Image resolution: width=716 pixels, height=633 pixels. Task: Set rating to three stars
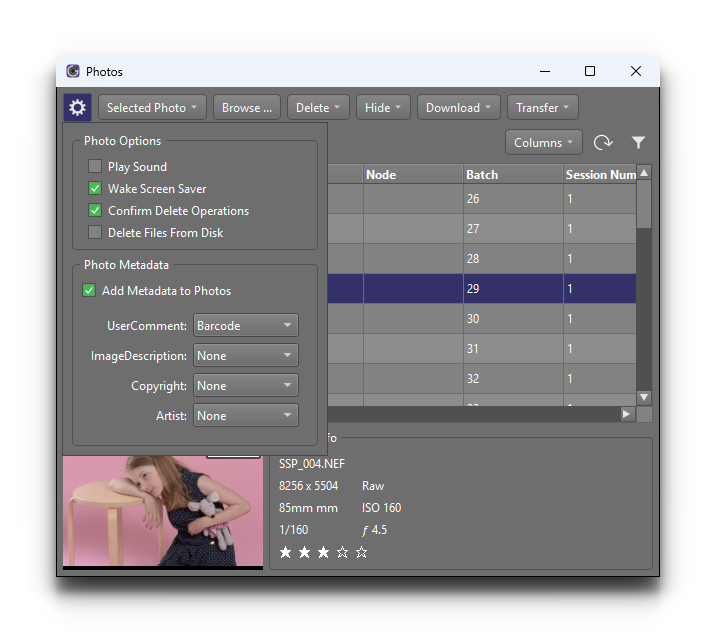[x=323, y=553]
